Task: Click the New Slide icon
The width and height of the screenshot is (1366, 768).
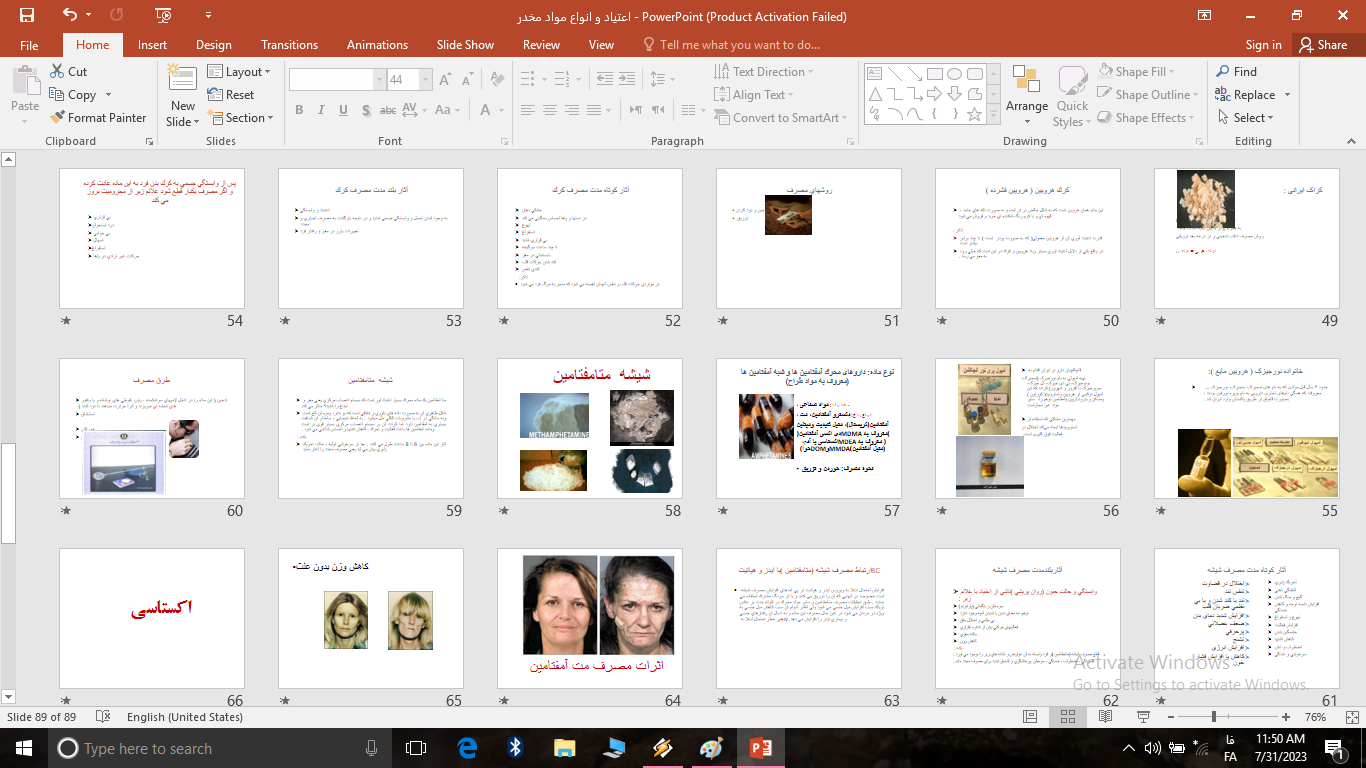Action: (182, 82)
